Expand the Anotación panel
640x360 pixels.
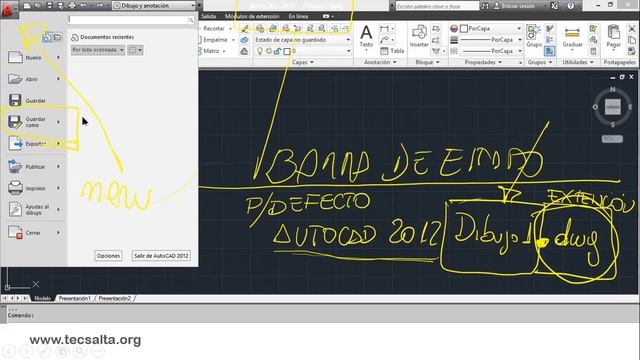click(x=380, y=62)
